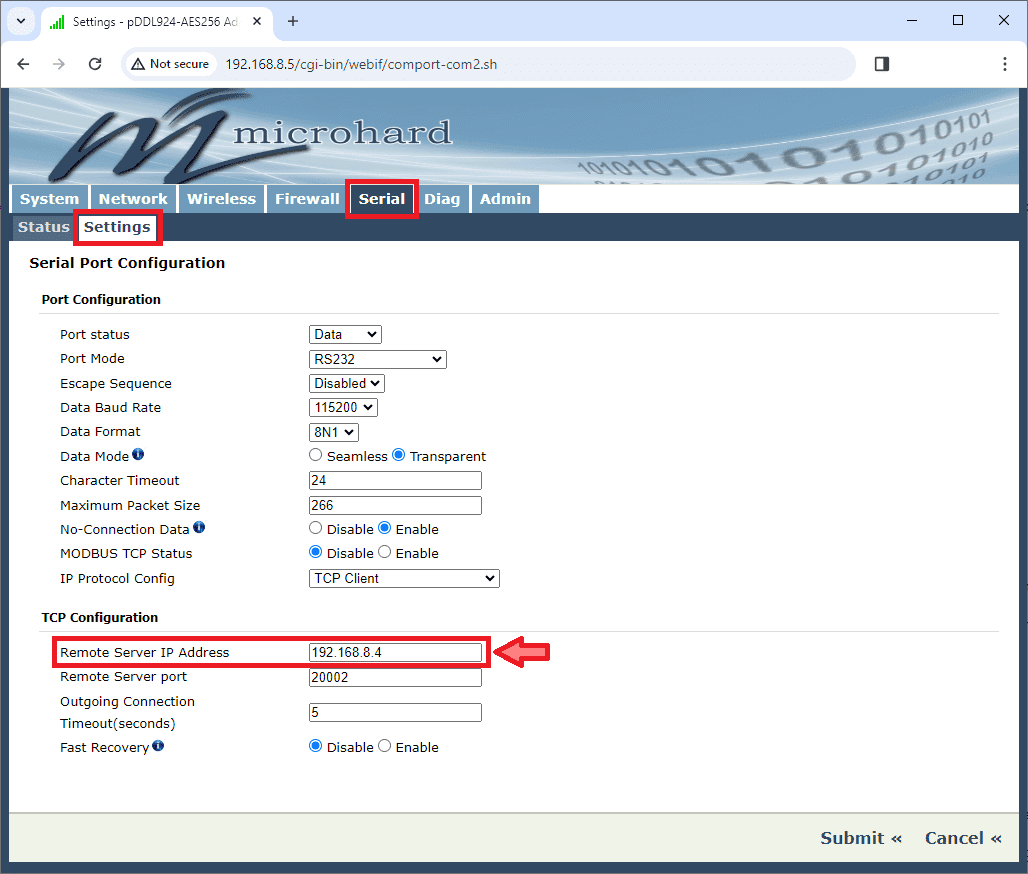The height and width of the screenshot is (874, 1028).
Task: Switch to the Wireless tab
Action: point(221,199)
